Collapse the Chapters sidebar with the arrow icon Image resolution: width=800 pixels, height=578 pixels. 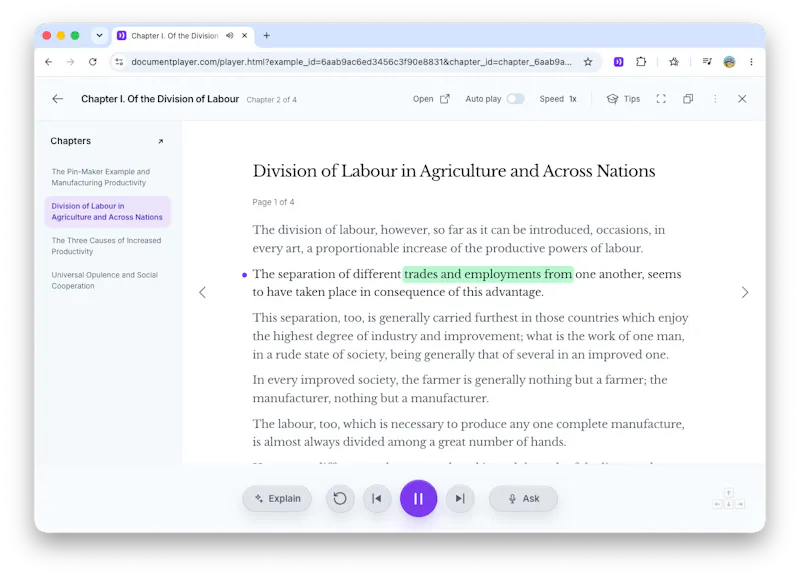[x=161, y=141]
